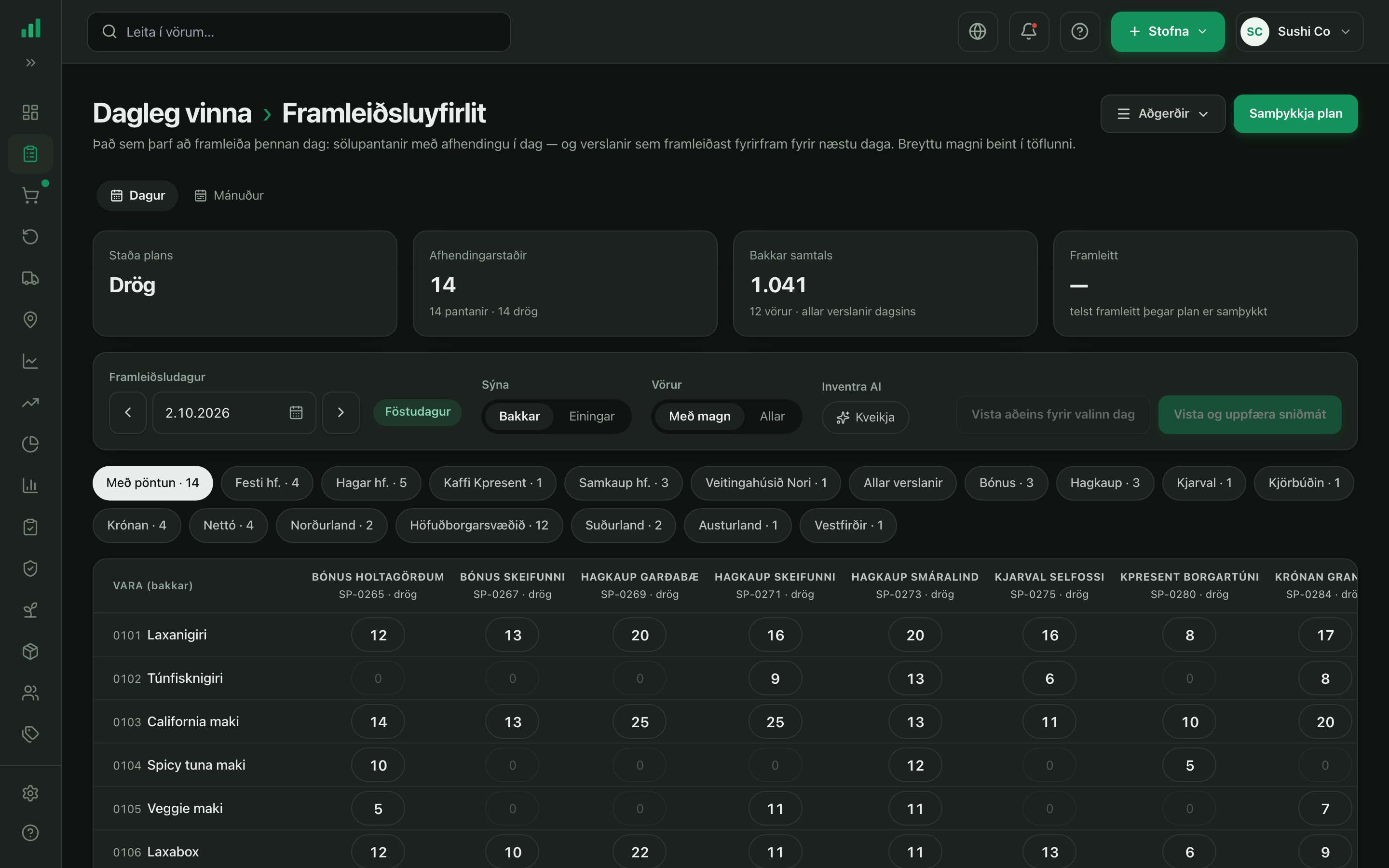Screen dimensions: 1389x868
Task: Select filter chip Suðurland · 2
Action: pos(623,525)
